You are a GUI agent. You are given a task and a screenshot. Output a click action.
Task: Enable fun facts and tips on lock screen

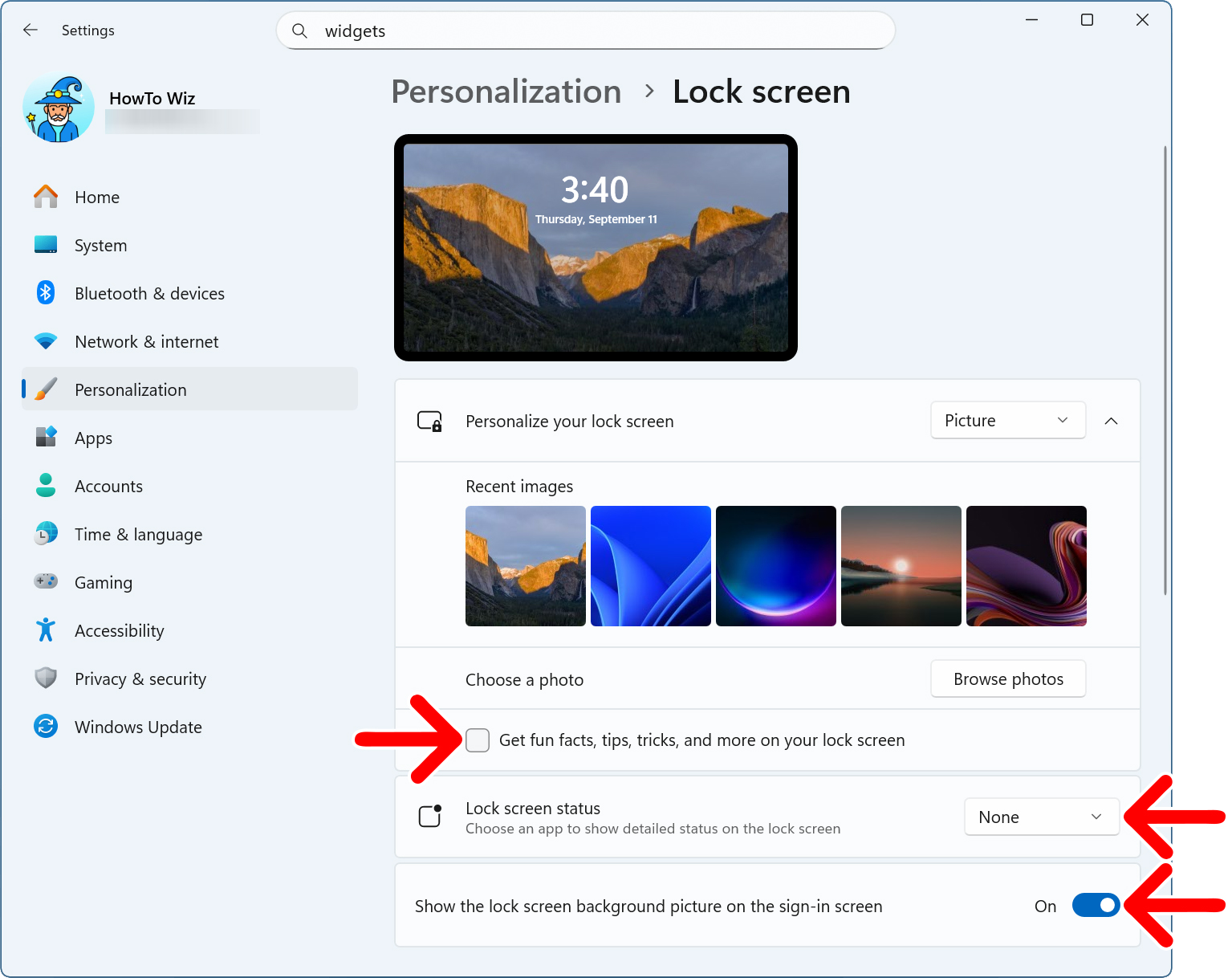[478, 740]
